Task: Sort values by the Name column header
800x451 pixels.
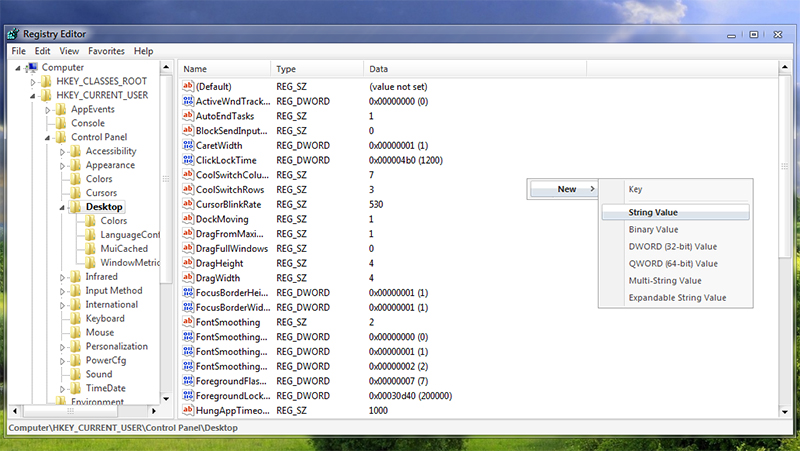Action: tap(224, 69)
